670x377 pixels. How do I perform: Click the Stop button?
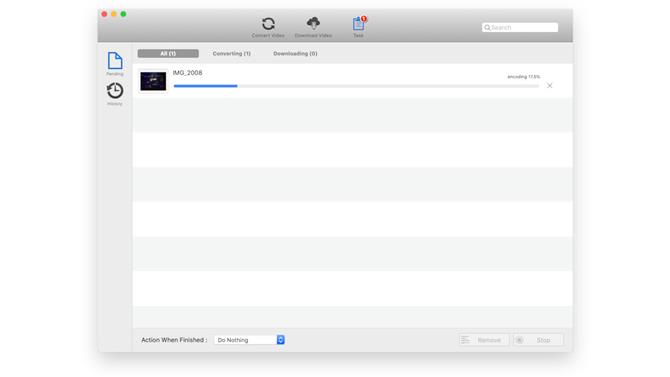[x=538, y=340]
